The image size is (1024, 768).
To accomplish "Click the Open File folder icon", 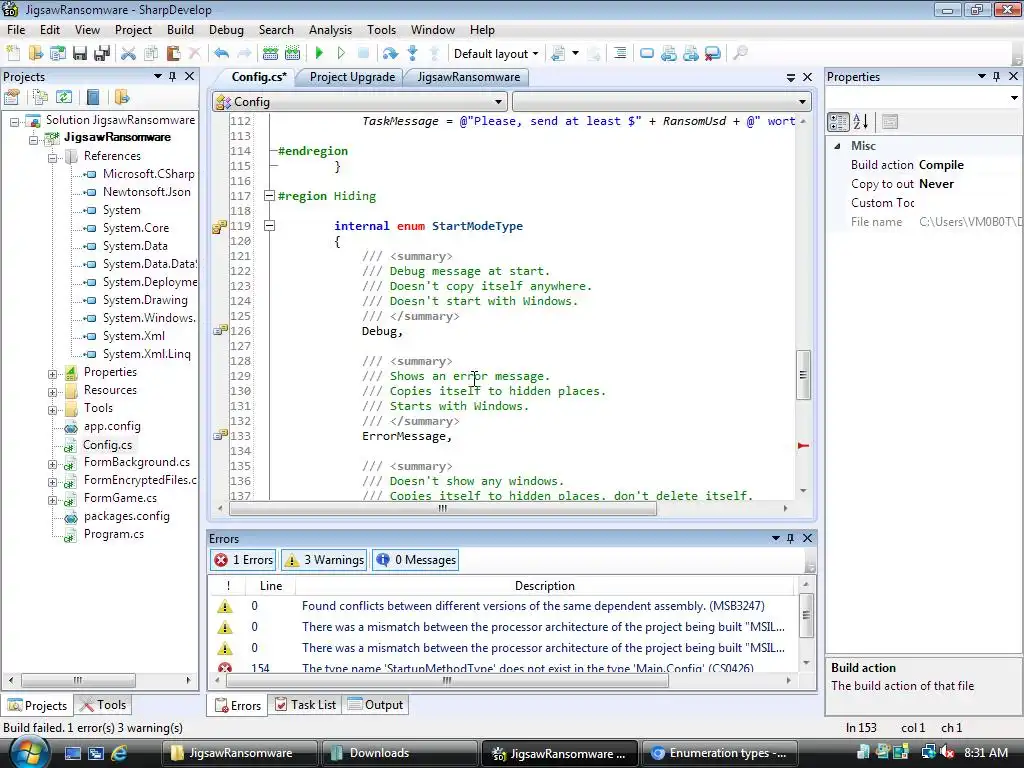I will 35,54.
